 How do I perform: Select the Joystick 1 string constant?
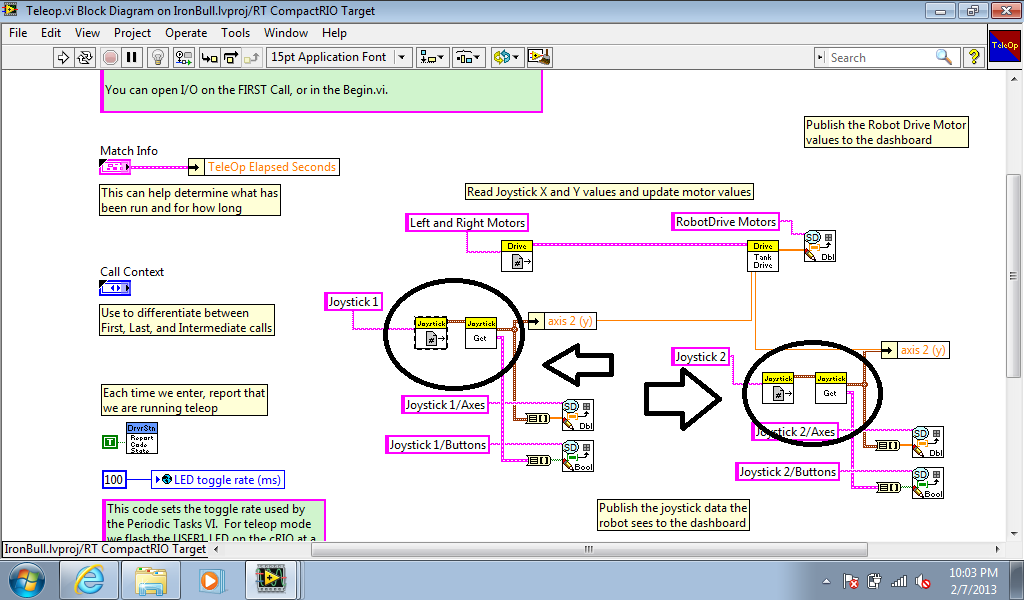tap(353, 302)
